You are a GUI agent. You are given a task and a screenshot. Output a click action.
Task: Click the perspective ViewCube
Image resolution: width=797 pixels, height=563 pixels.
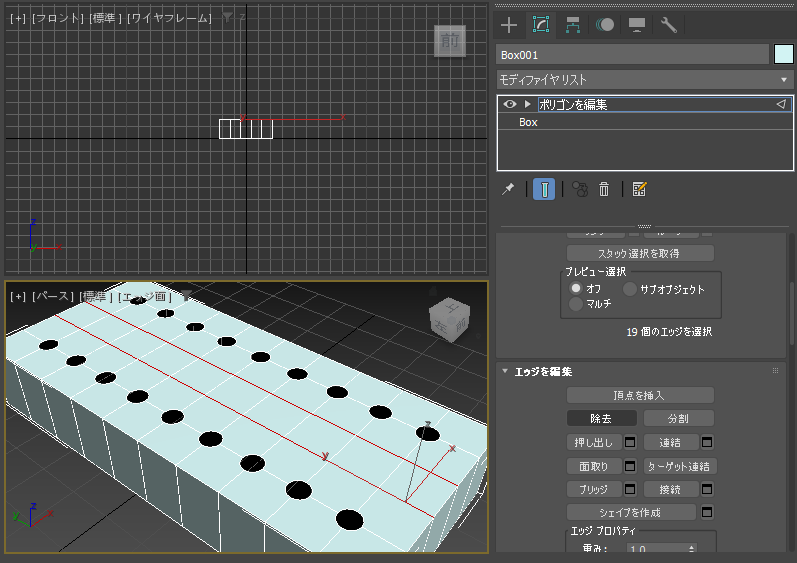coord(450,319)
